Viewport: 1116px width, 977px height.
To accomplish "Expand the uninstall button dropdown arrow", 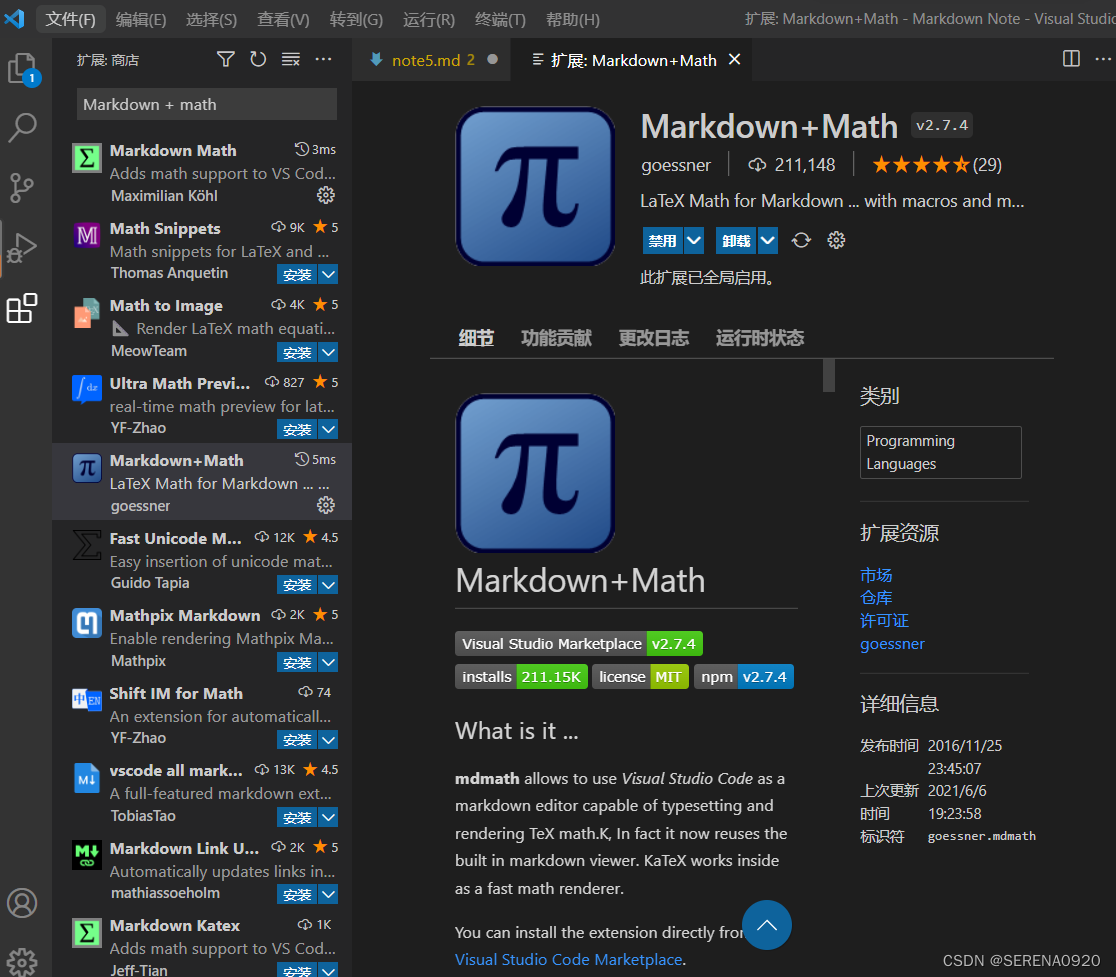I will 767,241.
